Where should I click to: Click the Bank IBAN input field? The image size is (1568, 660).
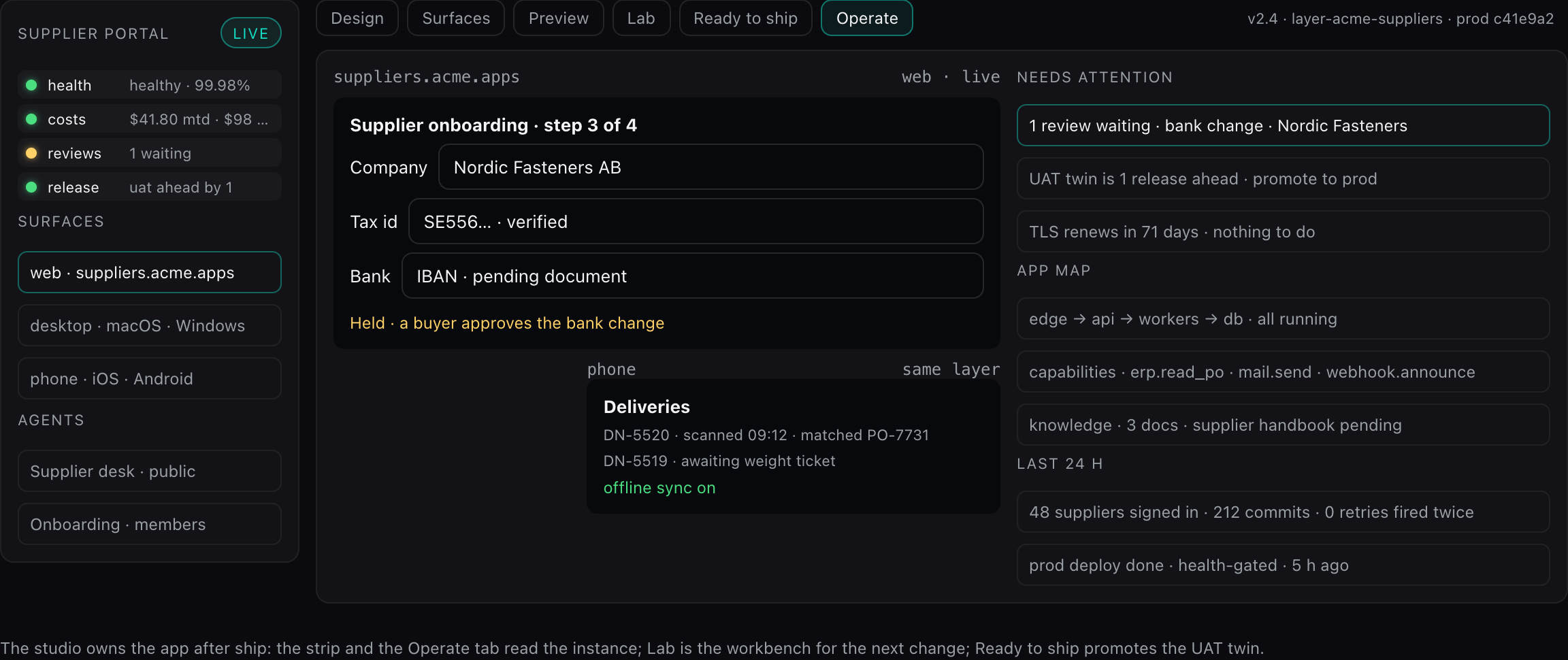[x=693, y=276]
